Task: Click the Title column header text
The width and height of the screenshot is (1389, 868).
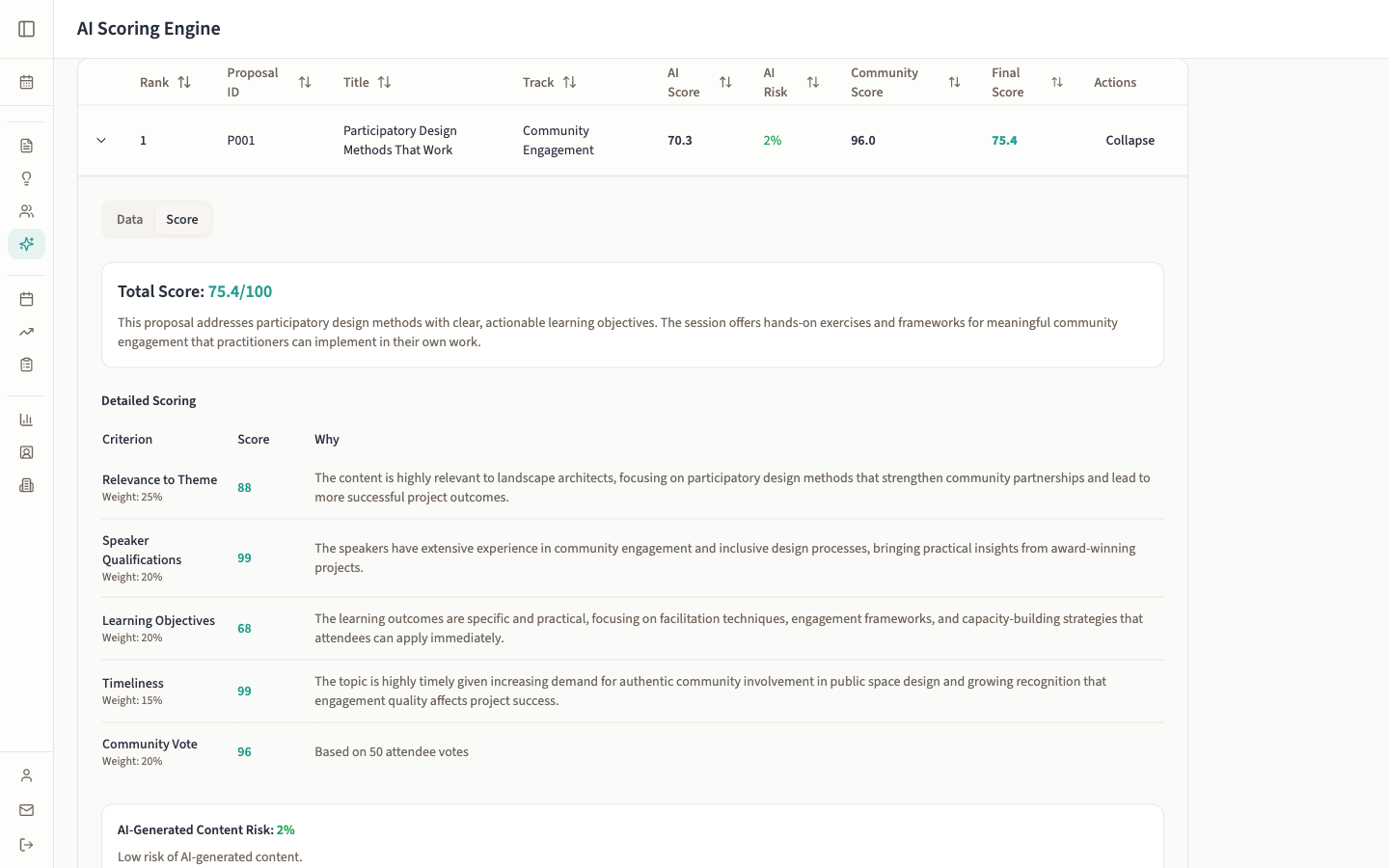Action: pyautogui.click(x=356, y=82)
